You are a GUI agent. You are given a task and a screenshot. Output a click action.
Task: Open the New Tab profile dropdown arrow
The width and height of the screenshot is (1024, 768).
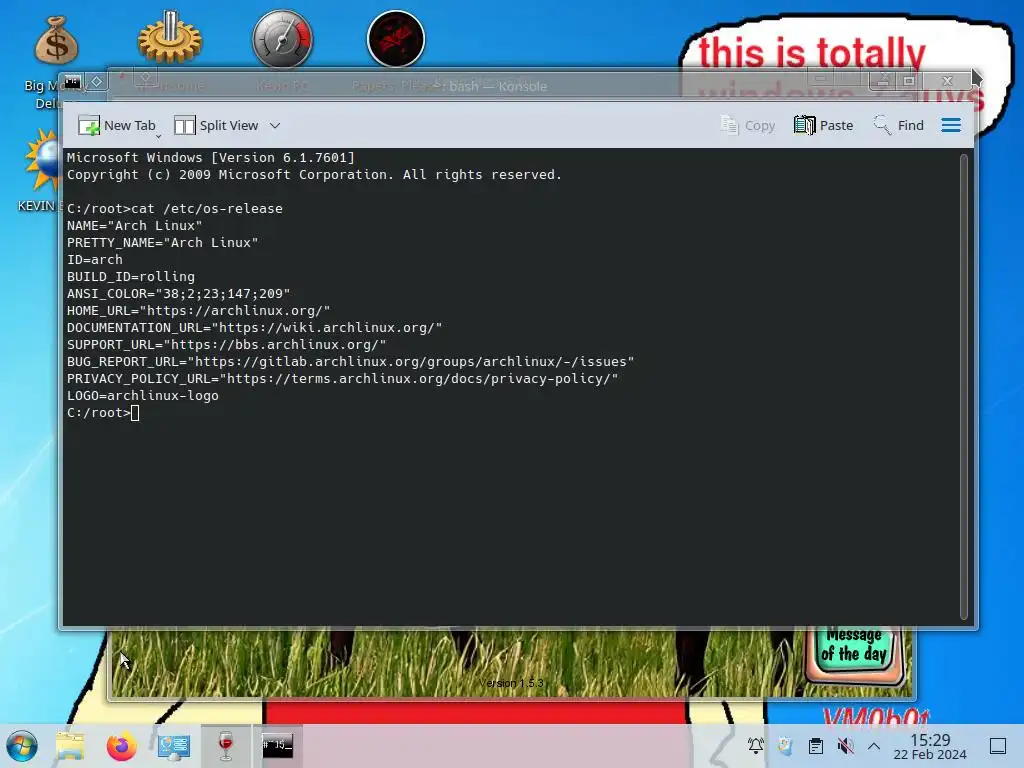coord(159,136)
